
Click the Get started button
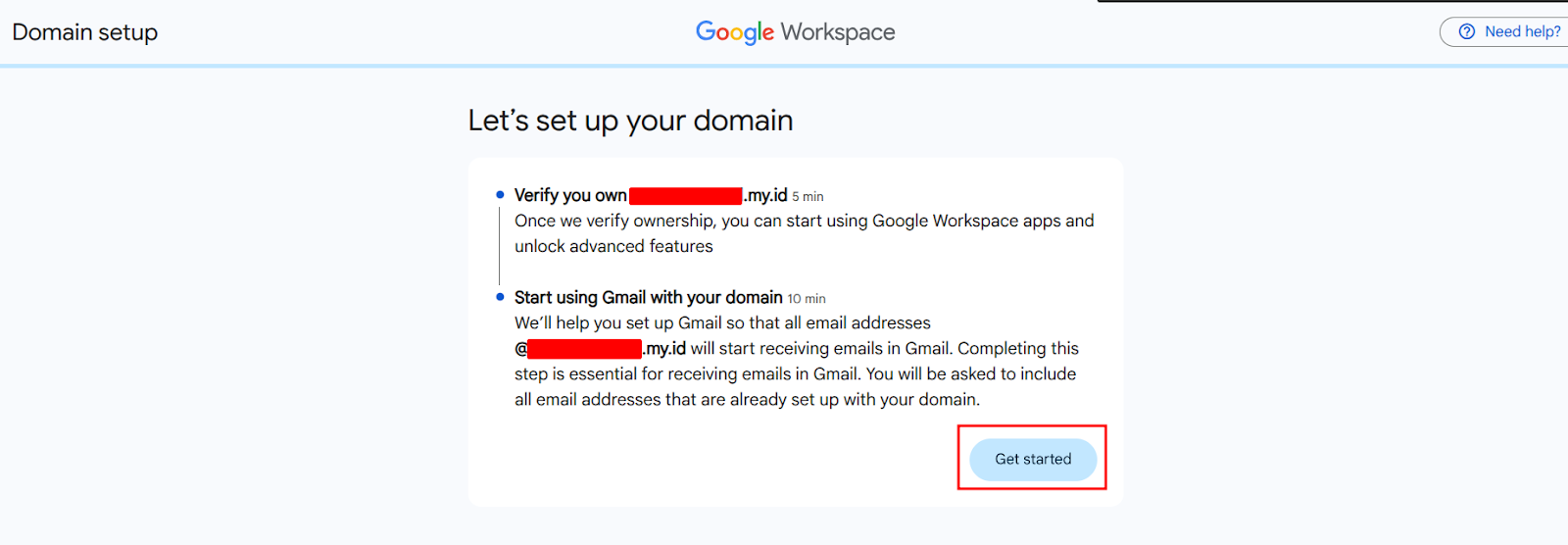coord(1033,459)
